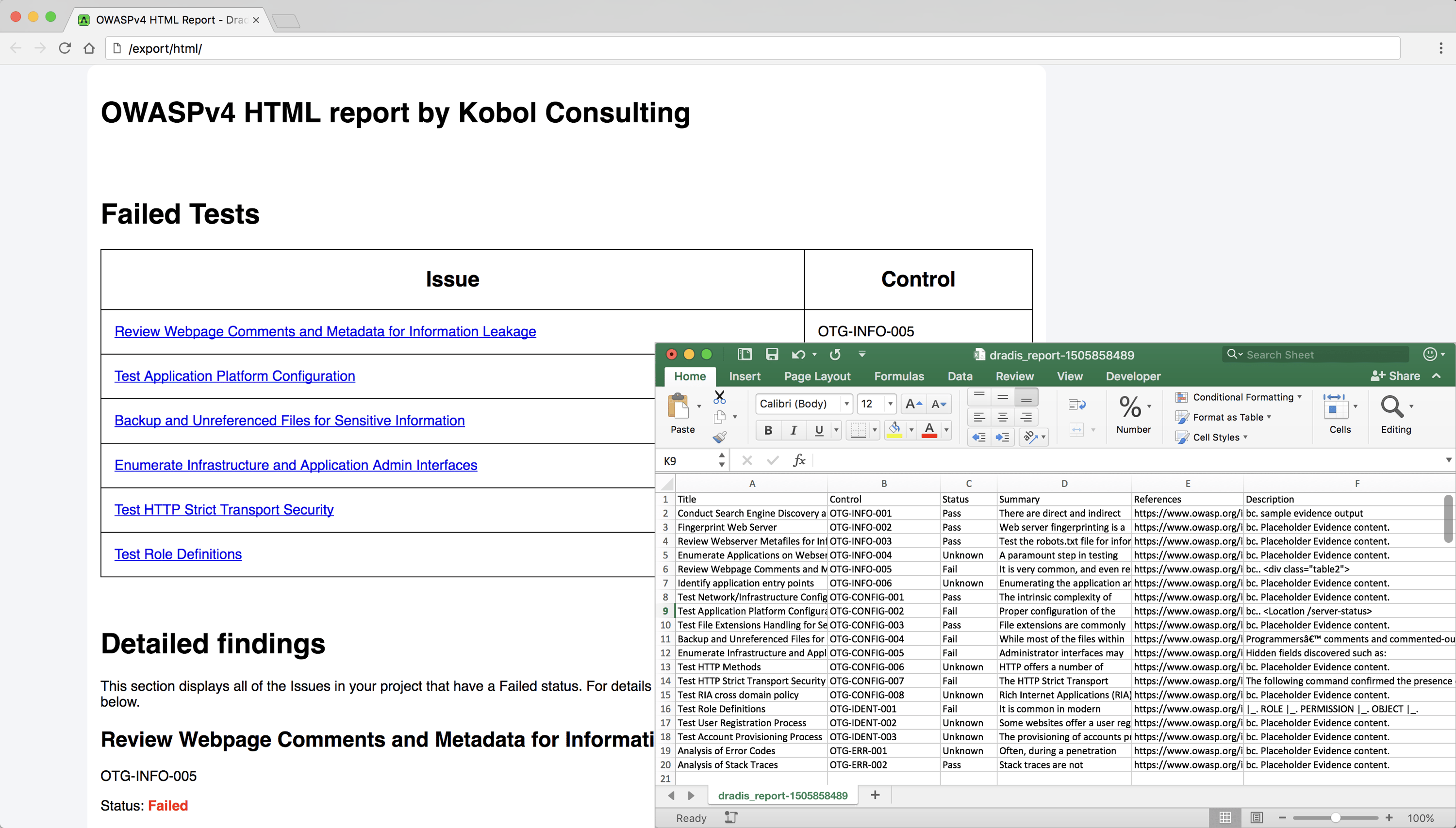Select the fill color bucket icon

[894, 430]
